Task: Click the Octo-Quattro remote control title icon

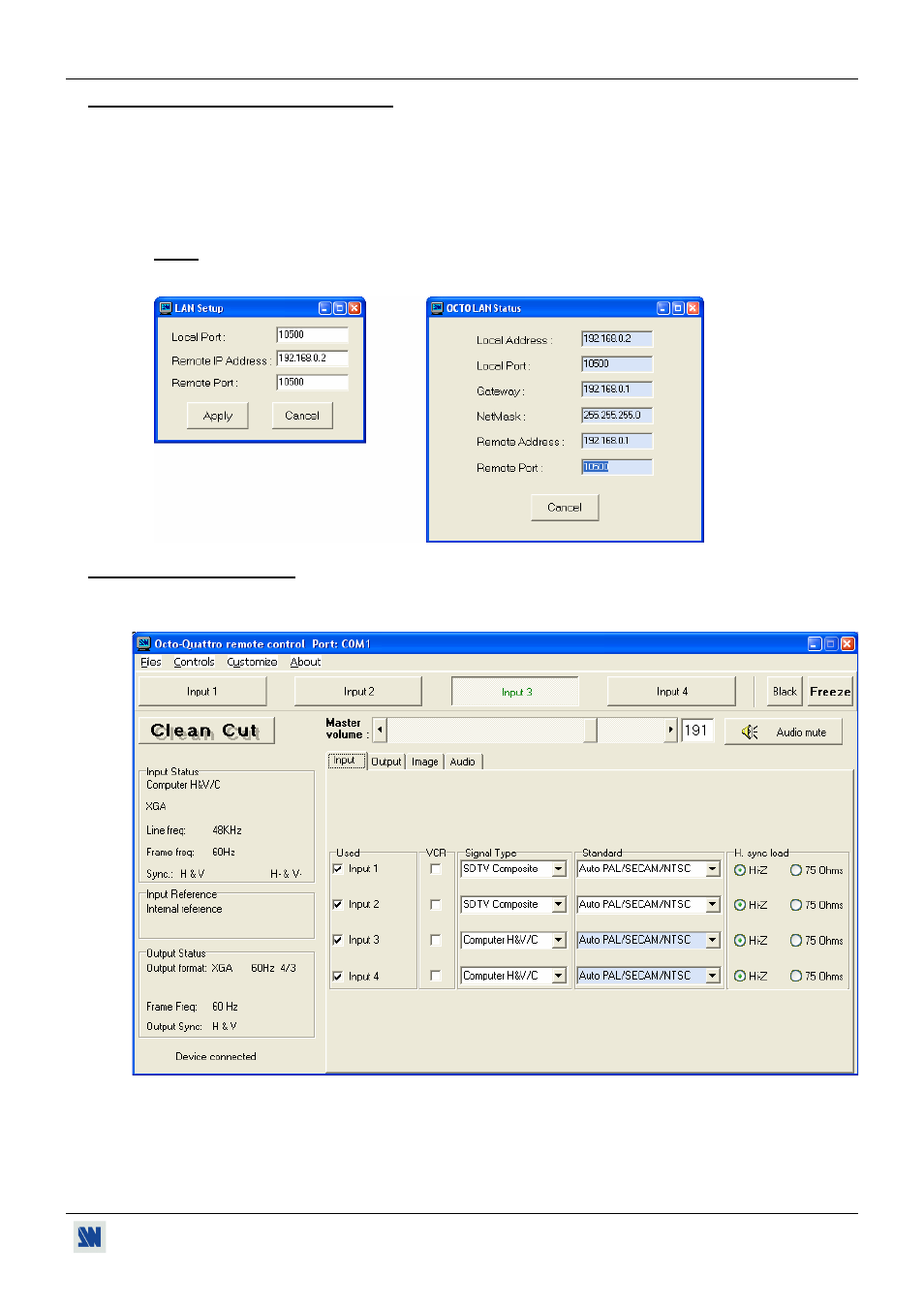Action: [x=144, y=643]
